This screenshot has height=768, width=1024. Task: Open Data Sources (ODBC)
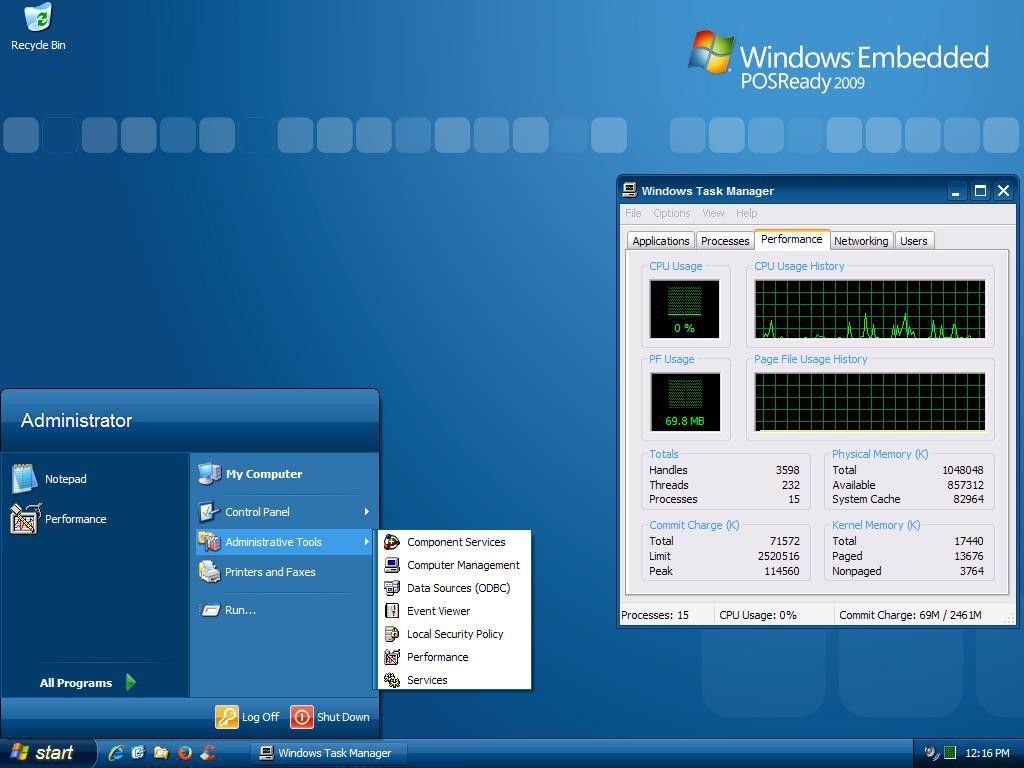point(456,588)
